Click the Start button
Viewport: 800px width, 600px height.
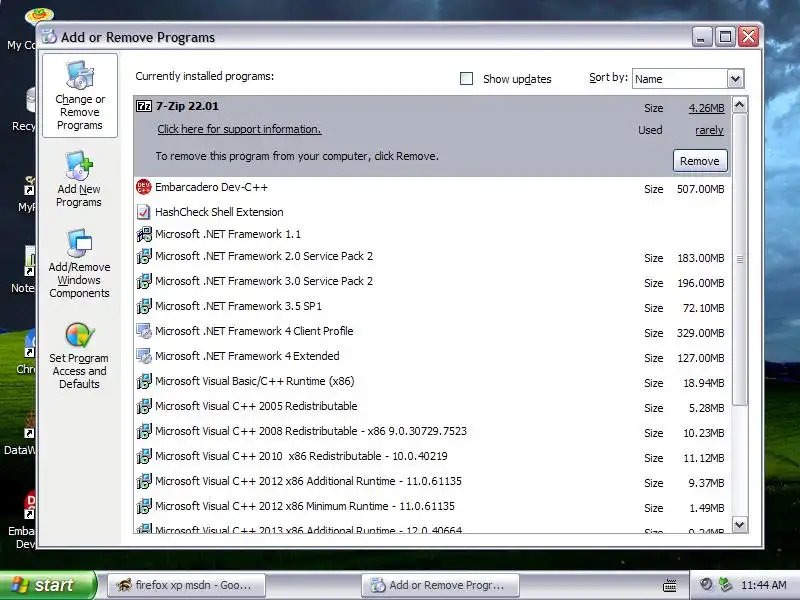pos(48,585)
